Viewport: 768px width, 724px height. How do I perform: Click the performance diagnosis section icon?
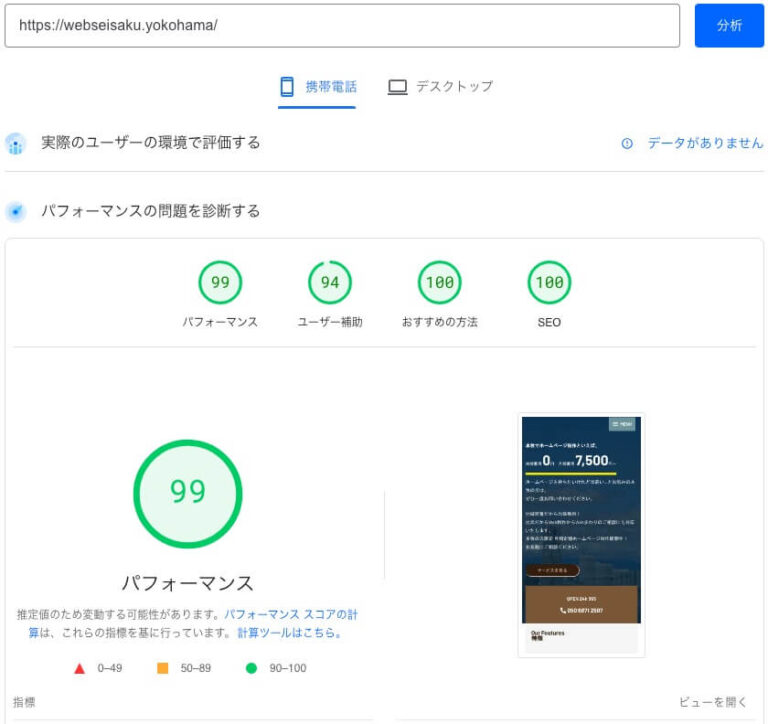point(15,212)
